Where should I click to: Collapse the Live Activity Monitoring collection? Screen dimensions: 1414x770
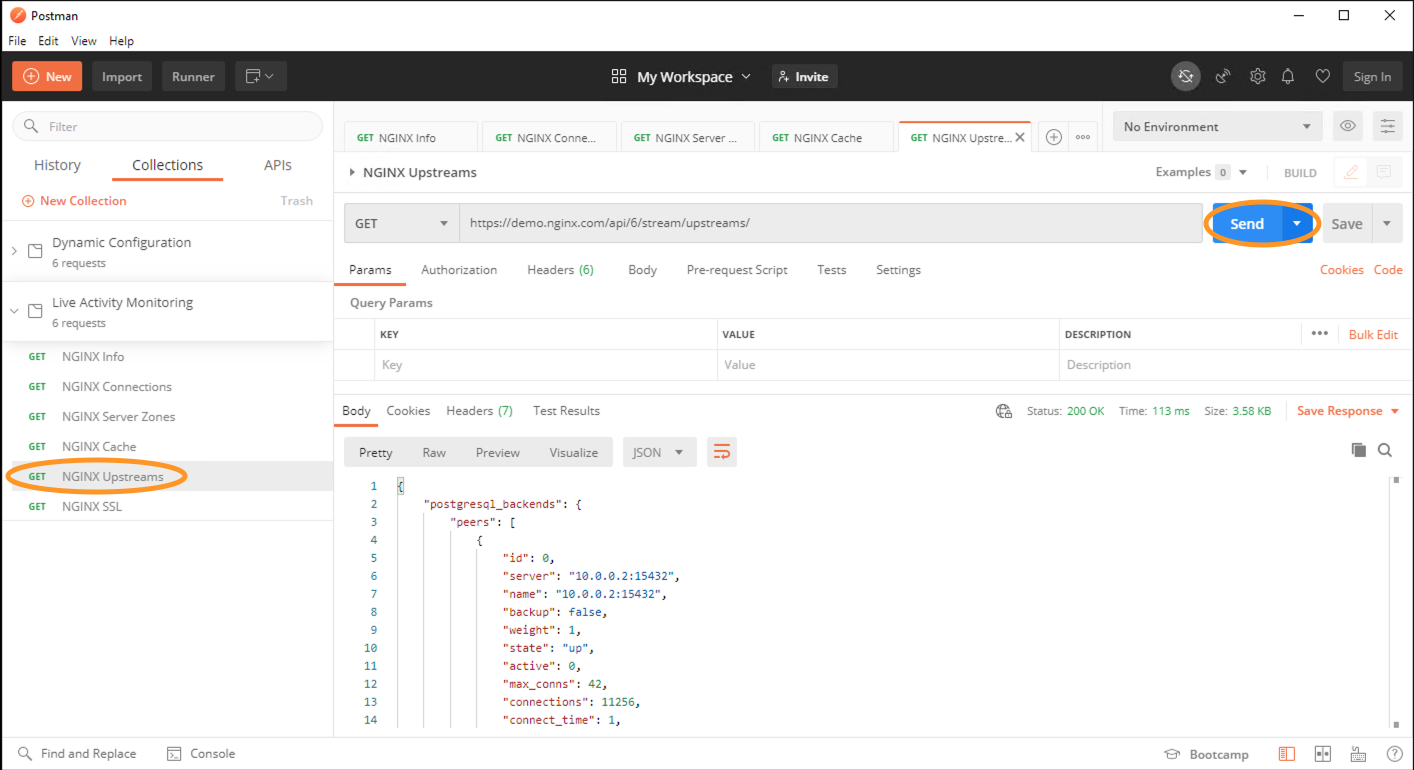(x=14, y=311)
